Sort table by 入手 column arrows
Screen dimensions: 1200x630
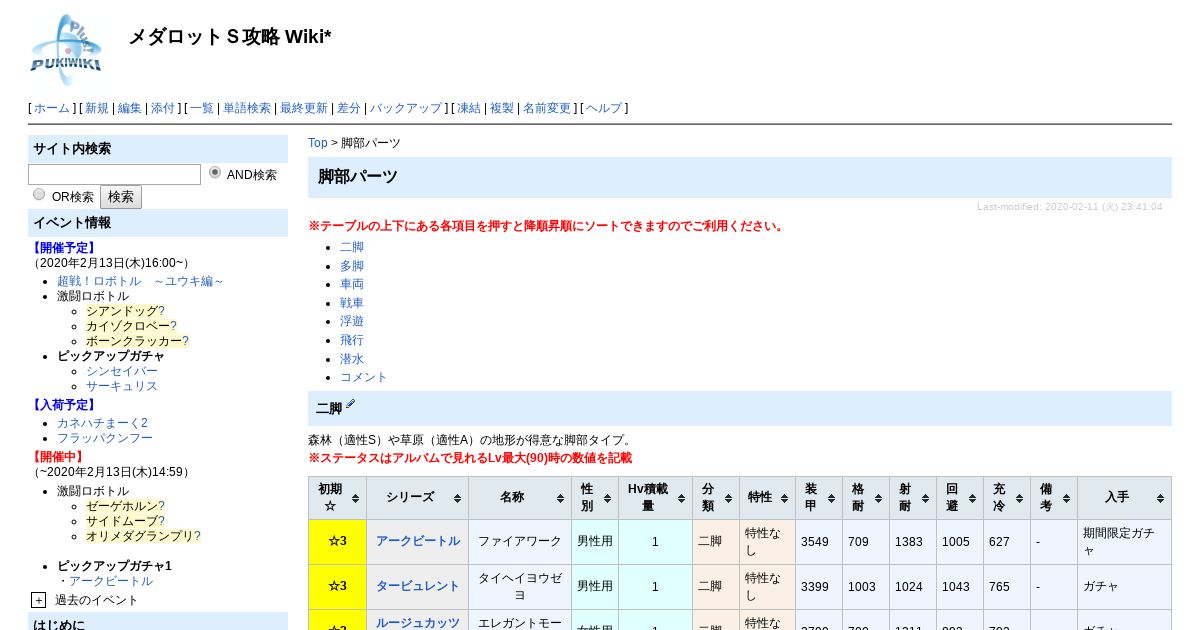point(1160,498)
